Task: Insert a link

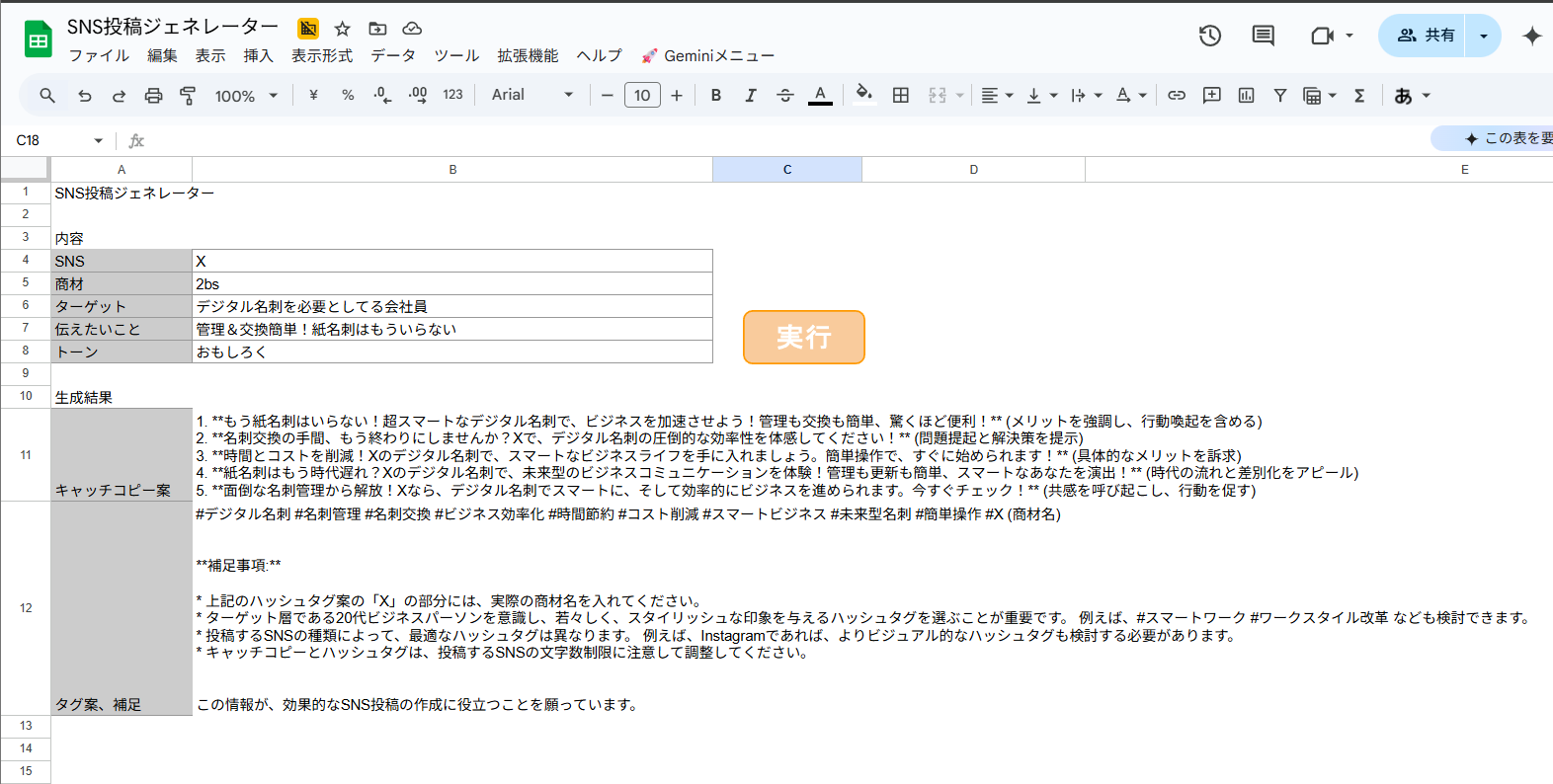Action: coord(1177,96)
